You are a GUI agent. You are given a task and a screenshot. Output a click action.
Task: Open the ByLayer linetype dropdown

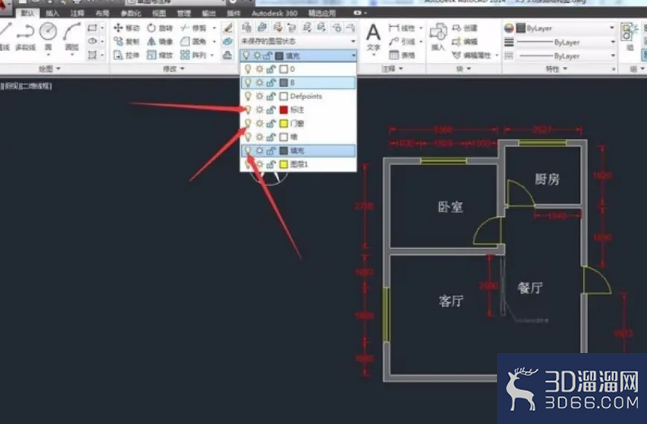566,56
